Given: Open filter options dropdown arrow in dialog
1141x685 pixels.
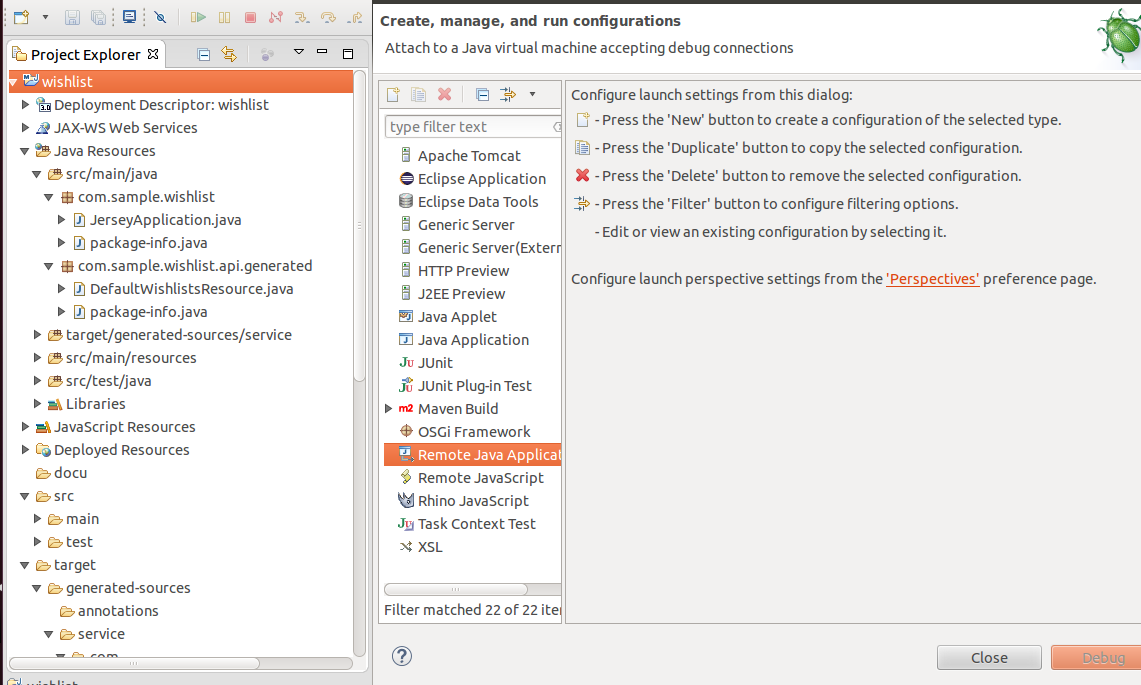Looking at the screenshot, I should [533, 94].
